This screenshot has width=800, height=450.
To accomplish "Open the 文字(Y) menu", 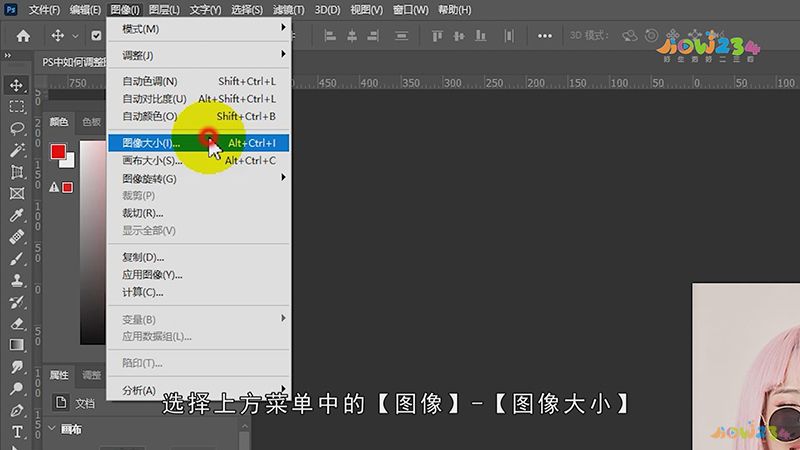I will click(x=206, y=10).
